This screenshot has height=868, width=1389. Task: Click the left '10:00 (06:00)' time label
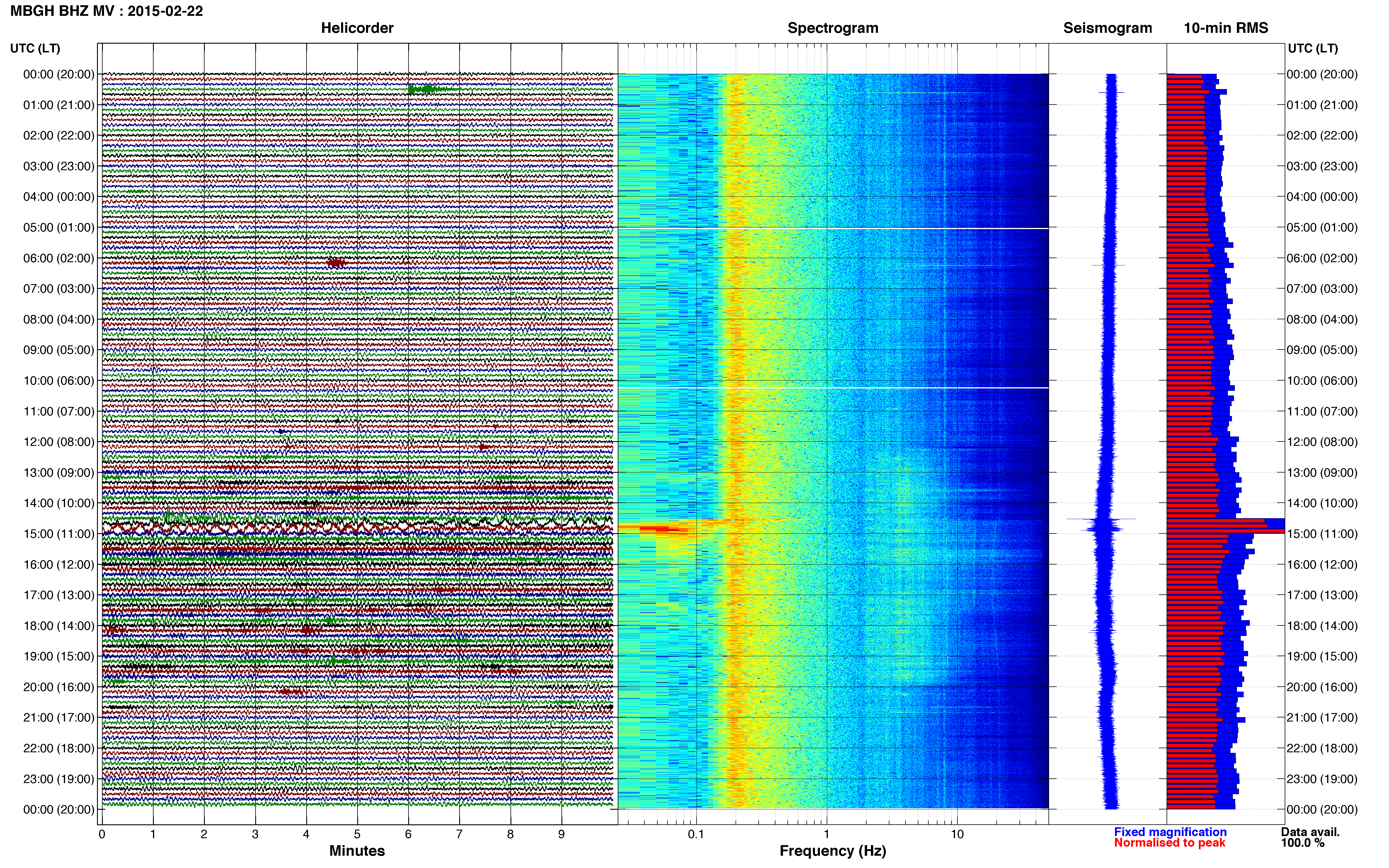click(x=59, y=381)
